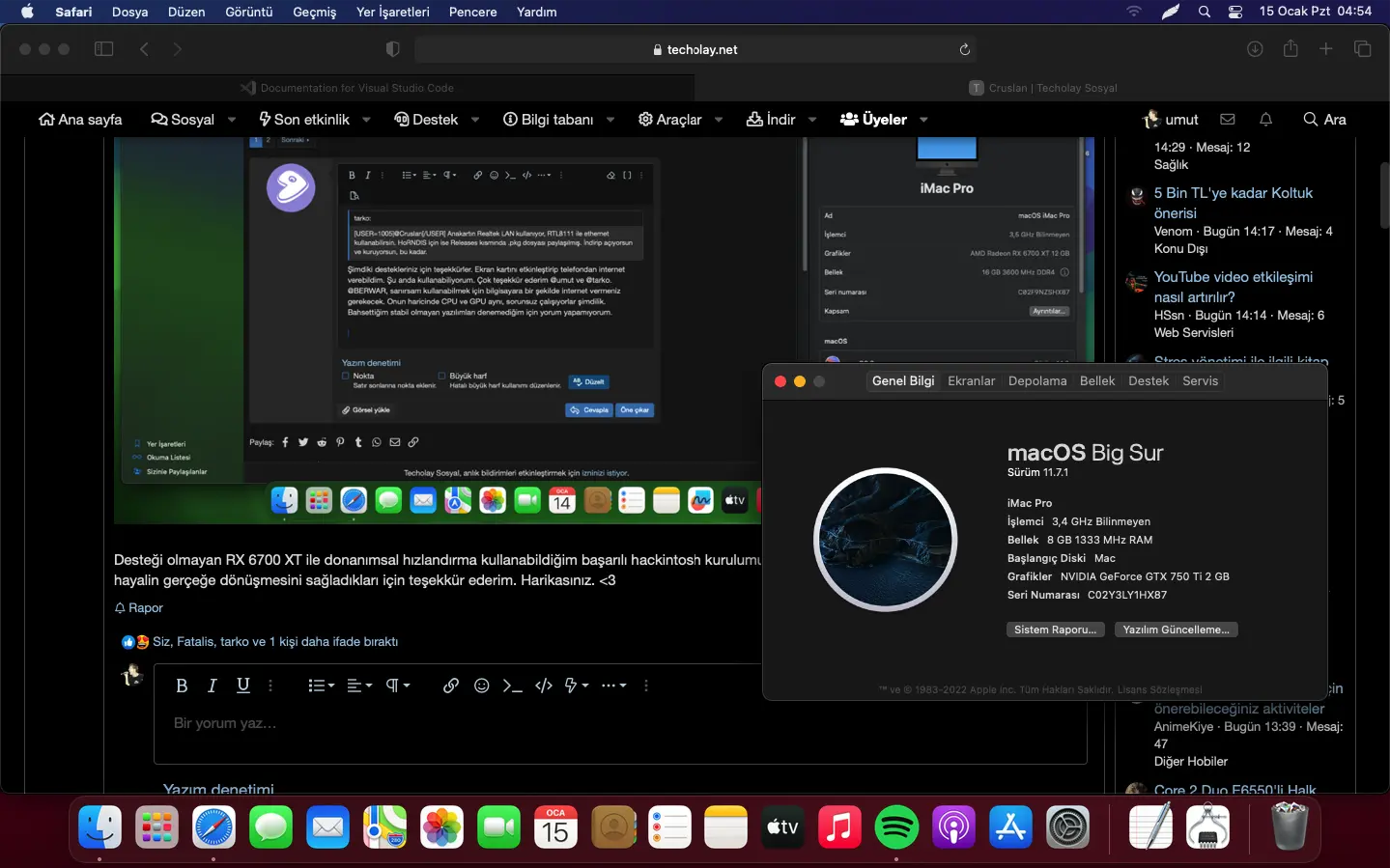Open the Safari share menu icon
1390x868 pixels.
tap(1291, 48)
